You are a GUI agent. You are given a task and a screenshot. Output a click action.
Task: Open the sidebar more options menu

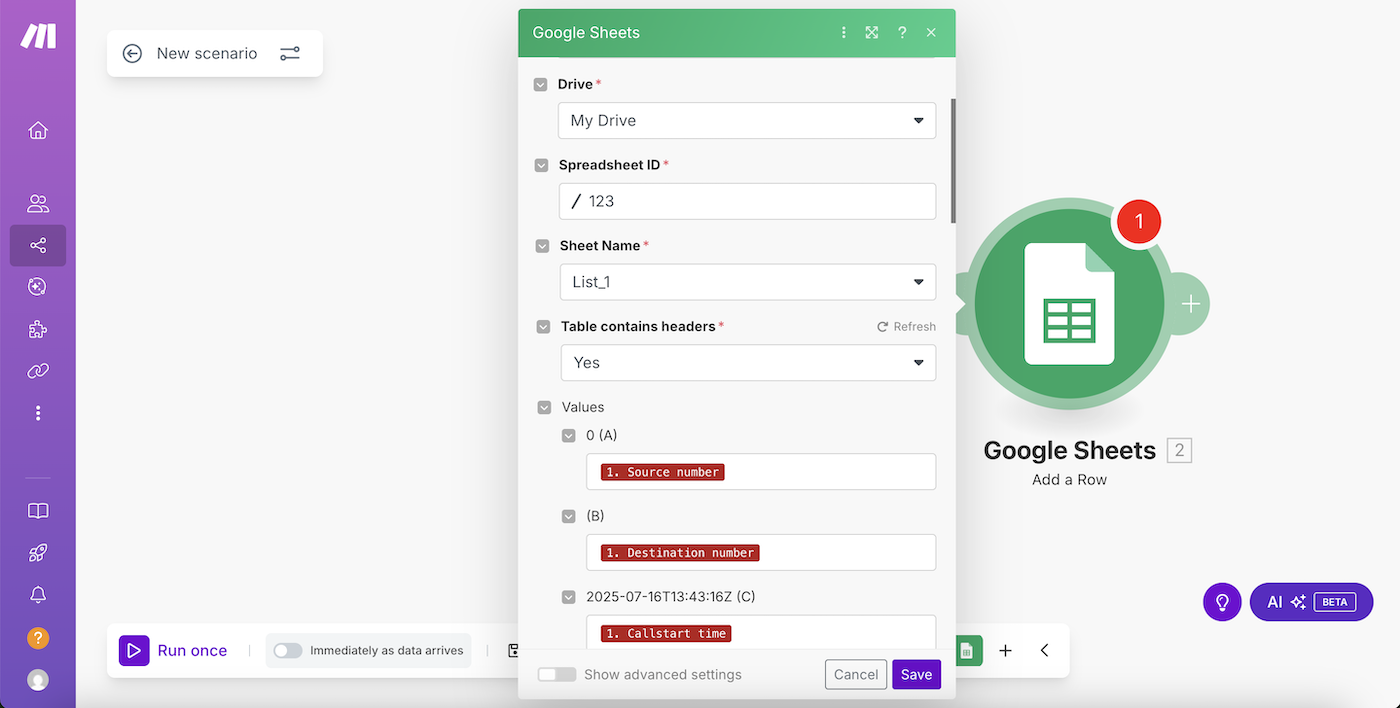38,413
